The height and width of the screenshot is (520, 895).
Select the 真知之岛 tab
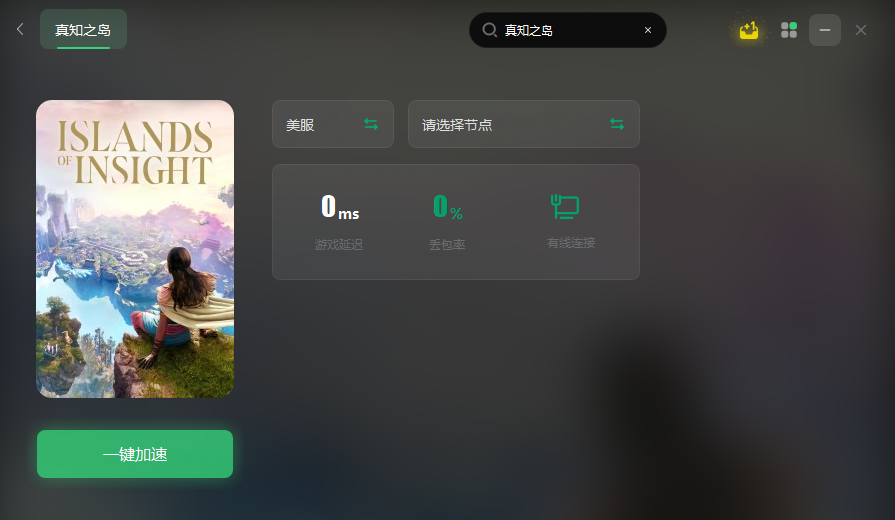click(x=83, y=29)
